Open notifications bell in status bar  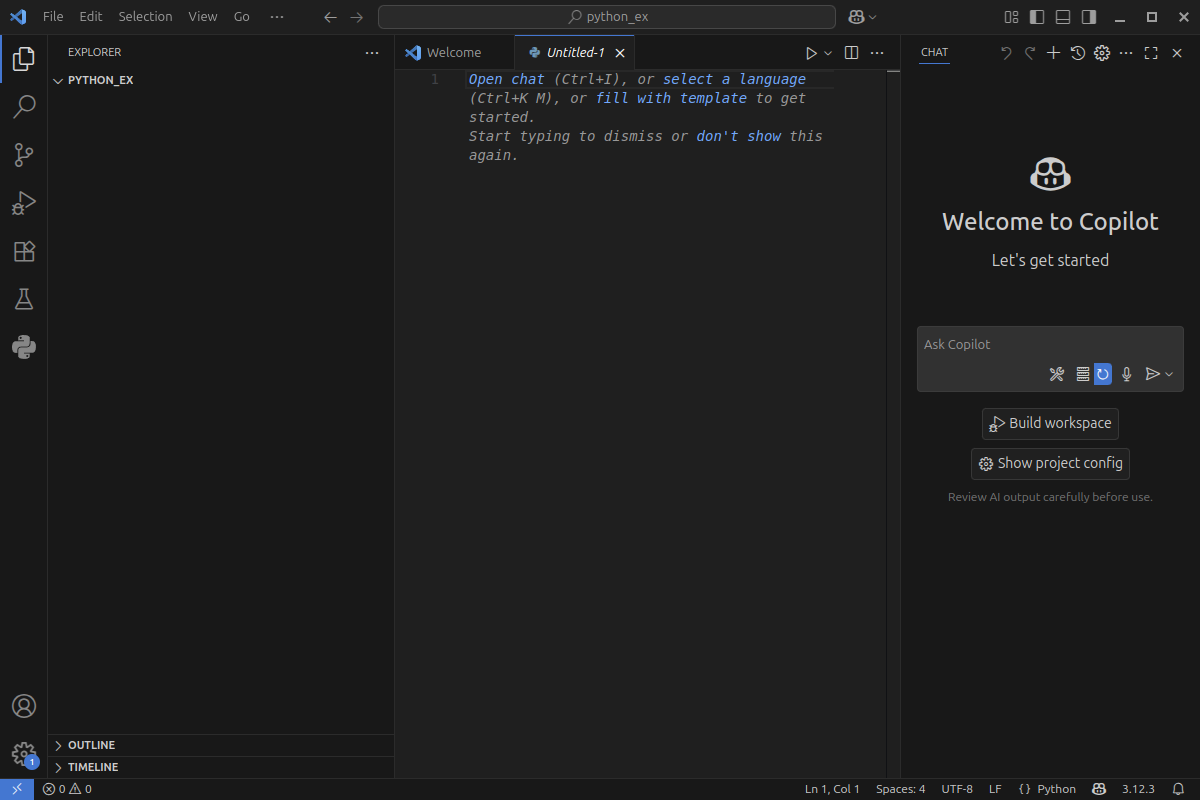click(1178, 789)
